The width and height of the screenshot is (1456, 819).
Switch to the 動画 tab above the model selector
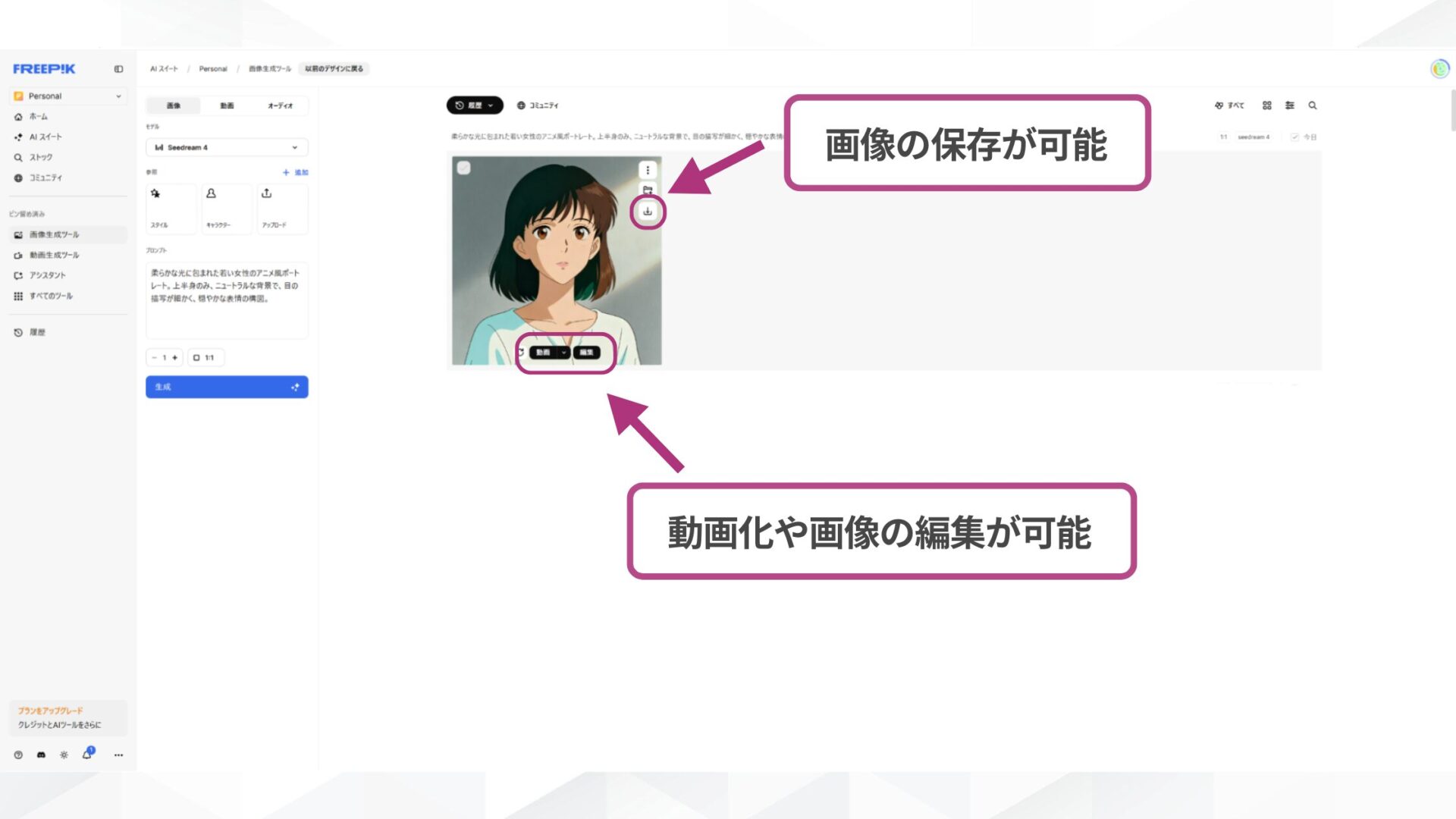pyautogui.click(x=226, y=105)
